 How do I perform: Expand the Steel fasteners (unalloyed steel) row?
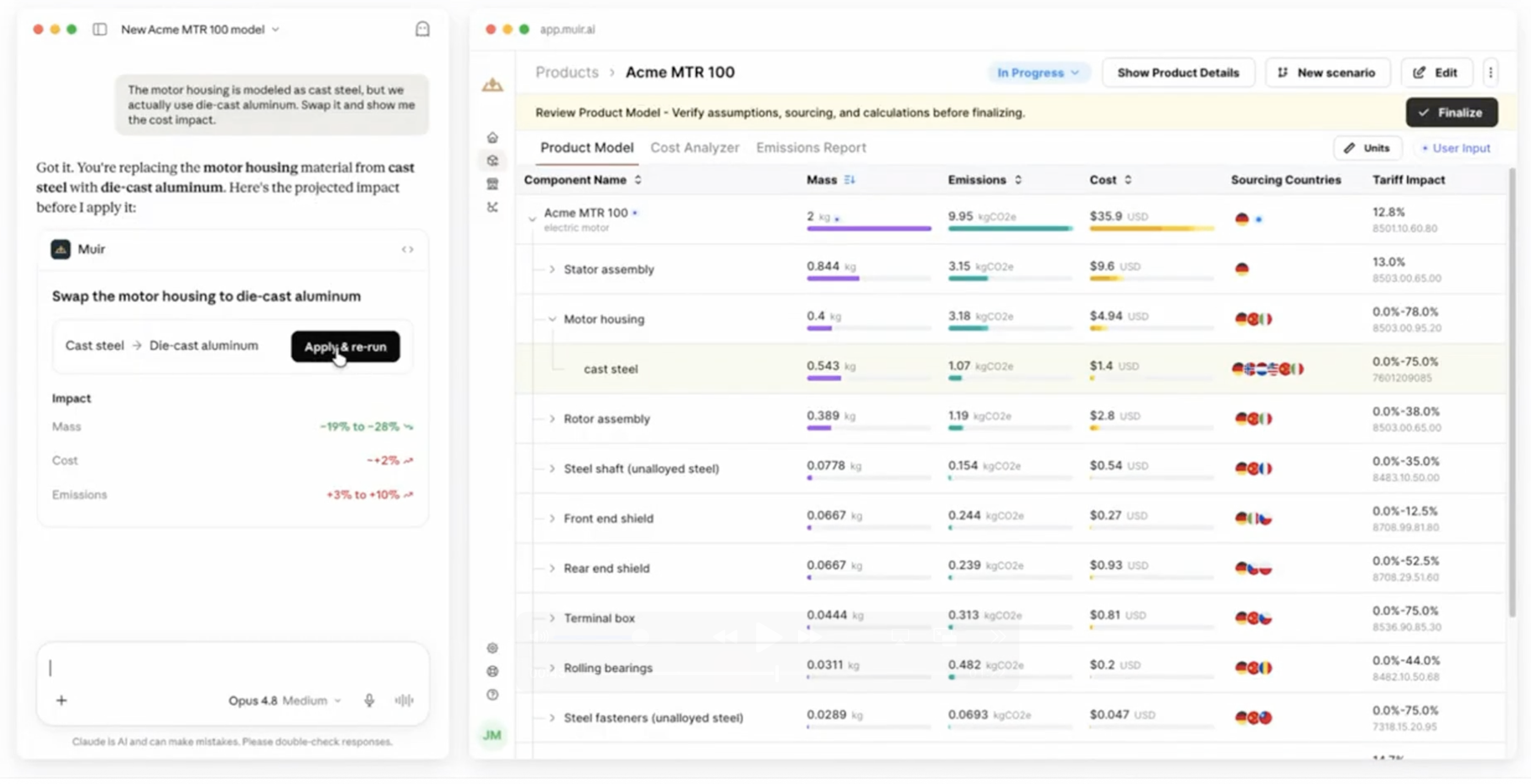(552, 718)
